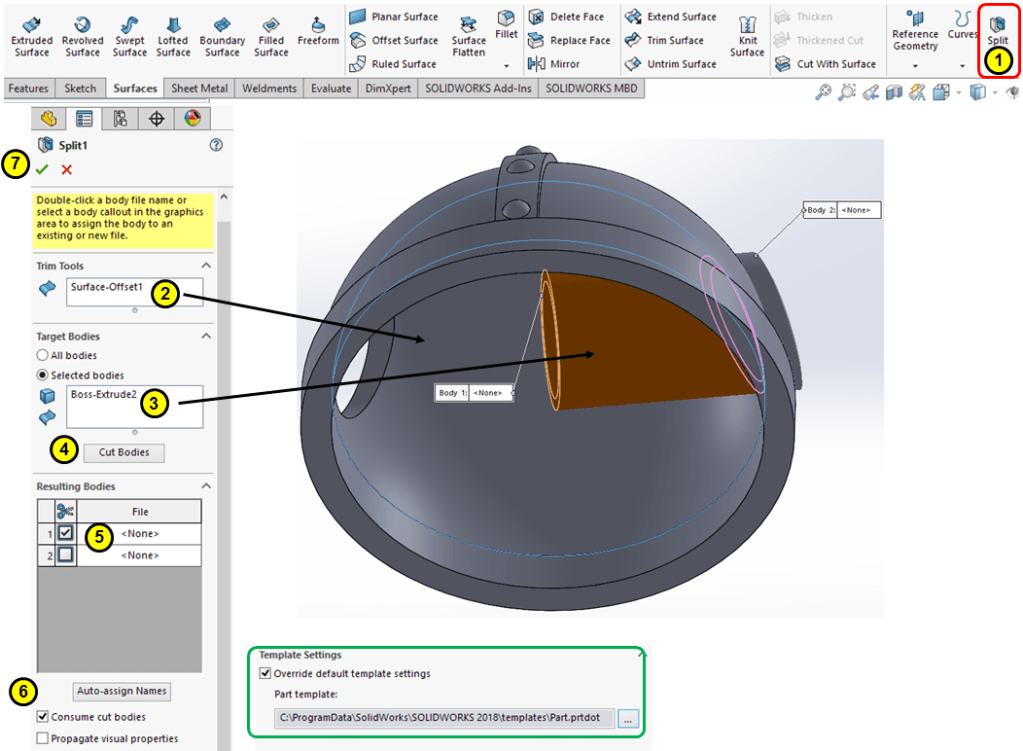
Task: Click the Split tool icon
Action: coord(997,24)
